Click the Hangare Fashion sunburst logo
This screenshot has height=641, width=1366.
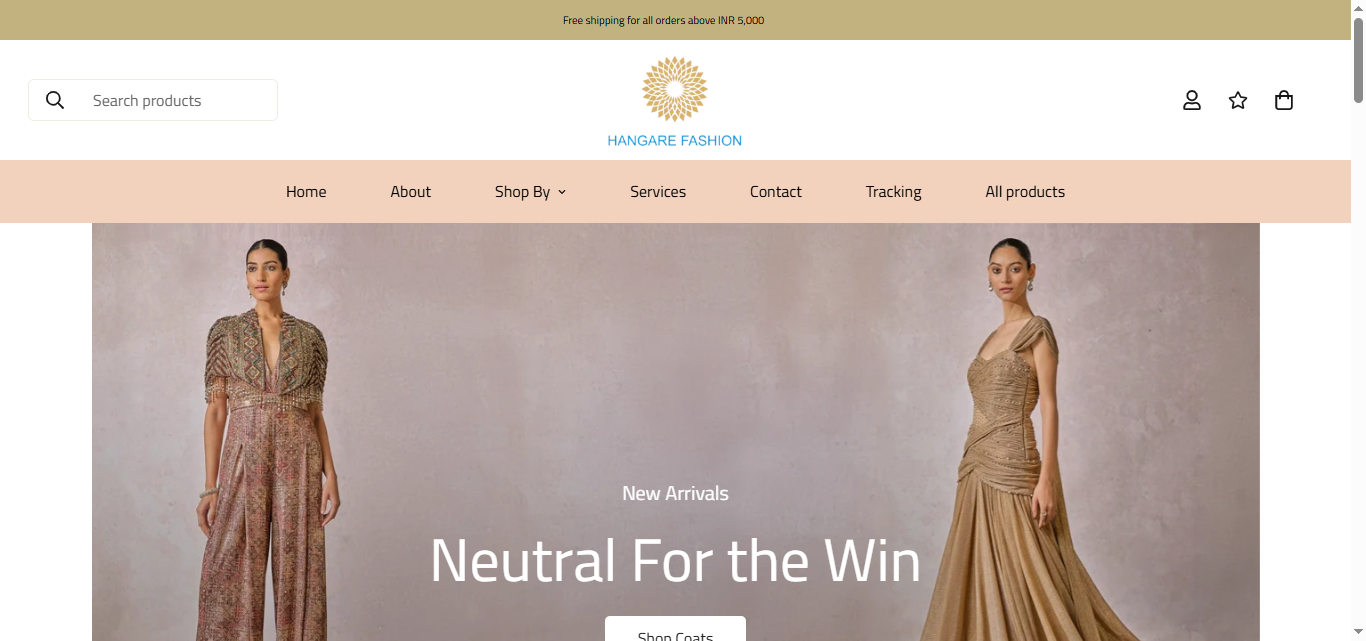coord(675,90)
